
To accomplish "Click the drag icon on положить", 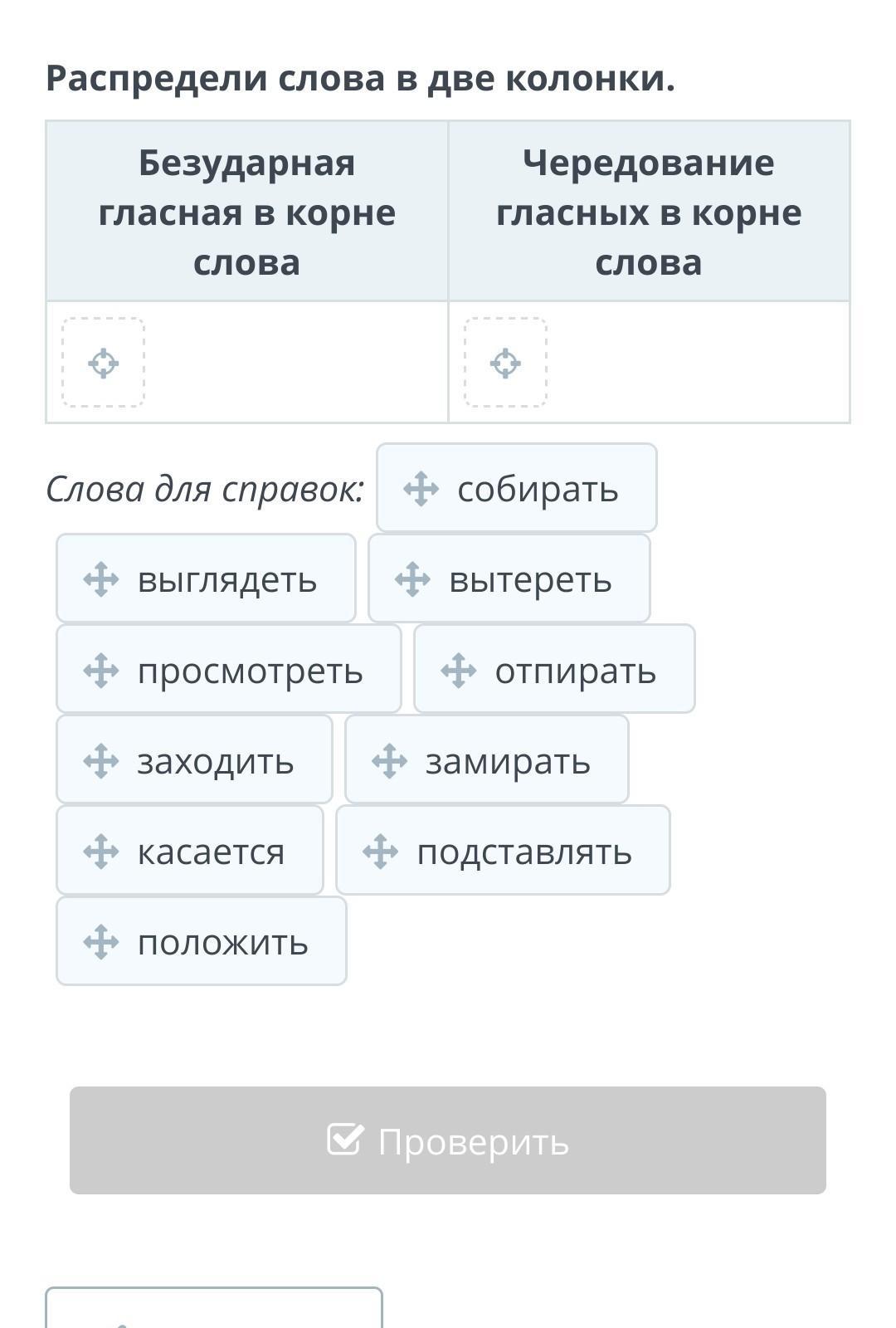I will 101,942.
